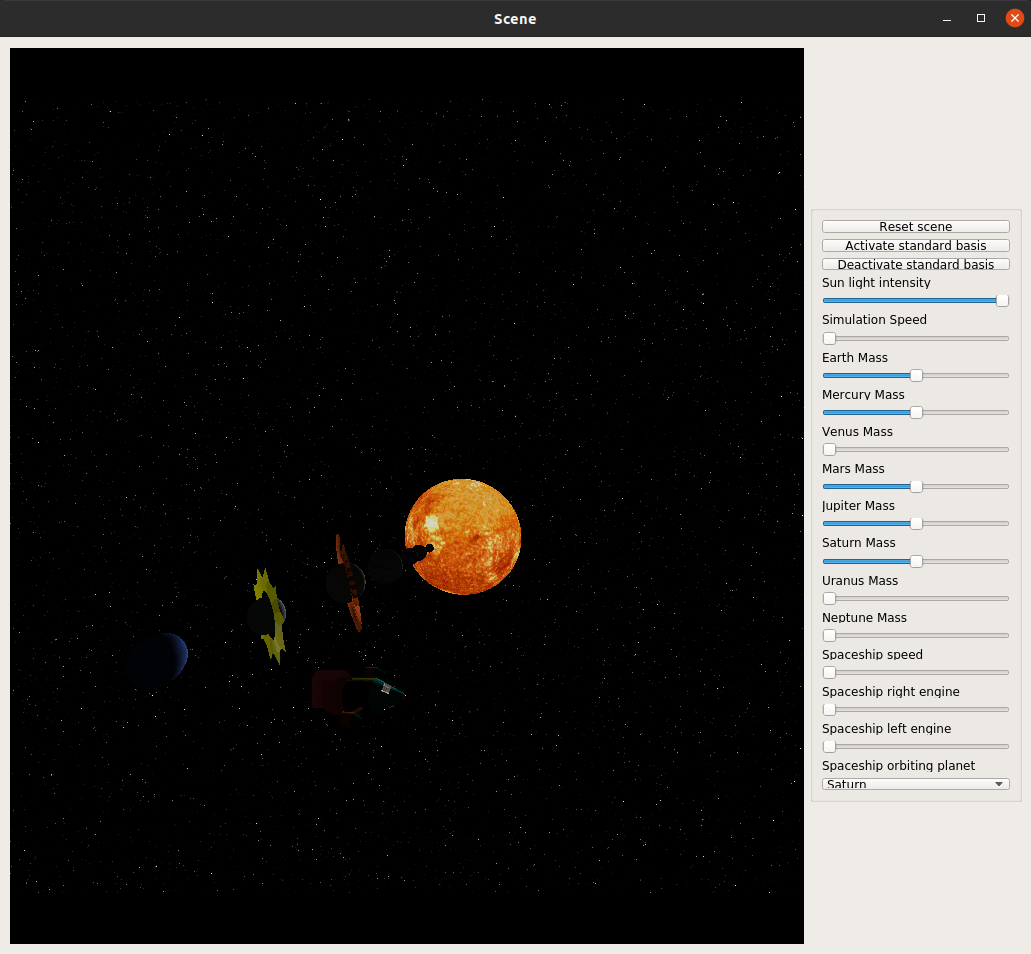1031x954 pixels.
Task: Maximize the Scene window
Action: point(980,18)
